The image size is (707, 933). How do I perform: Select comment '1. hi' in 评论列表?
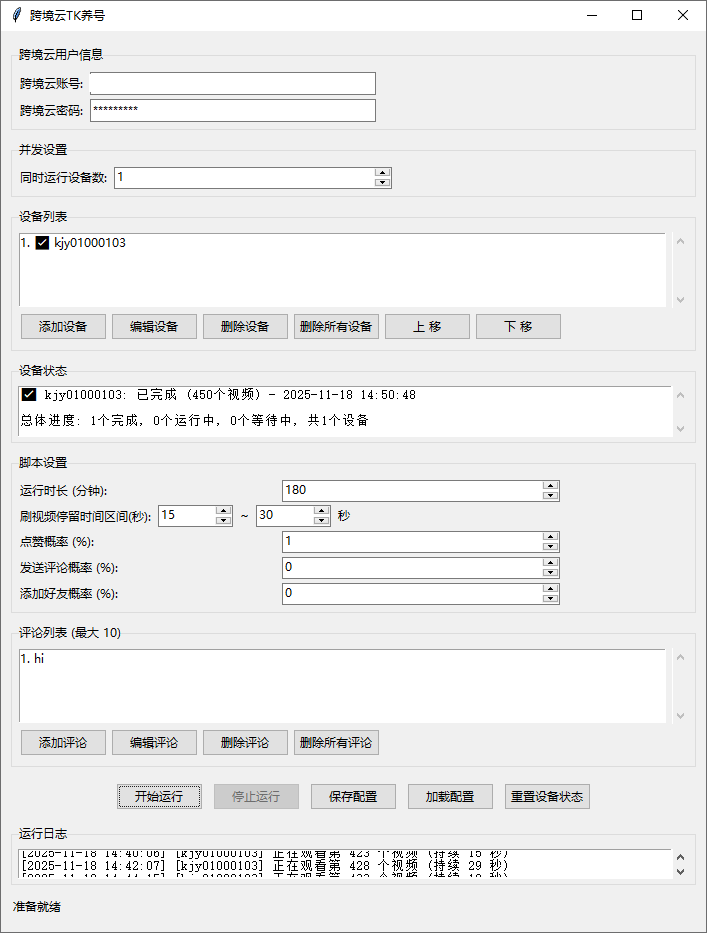(32, 659)
